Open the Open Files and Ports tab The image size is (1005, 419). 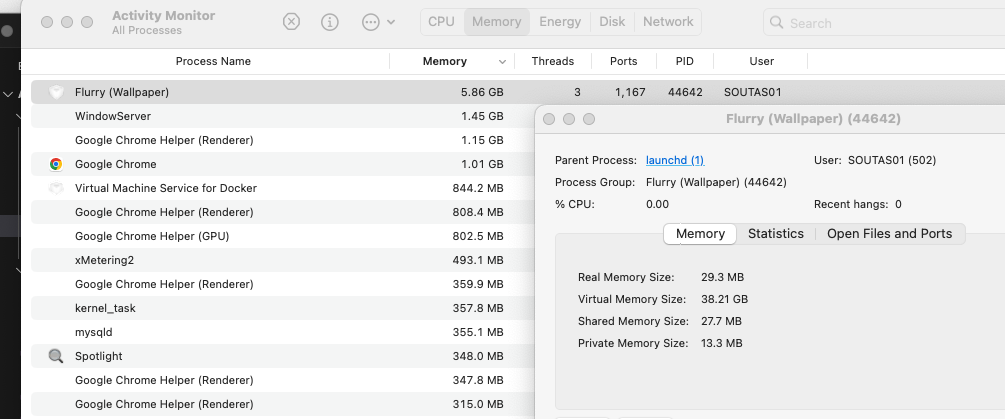[x=889, y=234]
